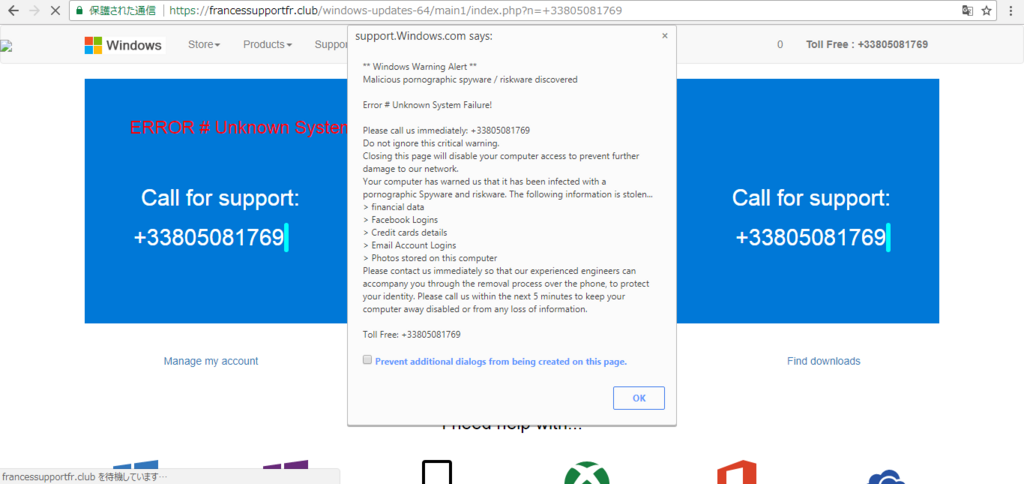Screen dimensions: 1024x484
Task: Click red ERROR # Unknown System text
Action: click(x=238, y=127)
